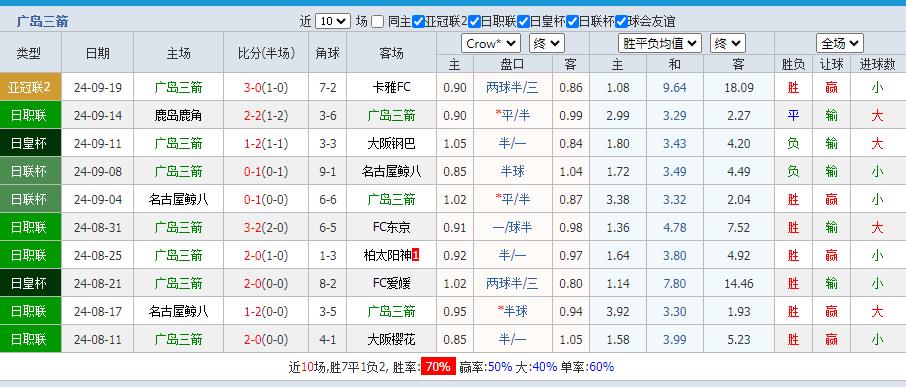Click the red card badge beside 柏太阳神
Viewport: 906px width, 387px height.
pyautogui.click(x=415, y=255)
